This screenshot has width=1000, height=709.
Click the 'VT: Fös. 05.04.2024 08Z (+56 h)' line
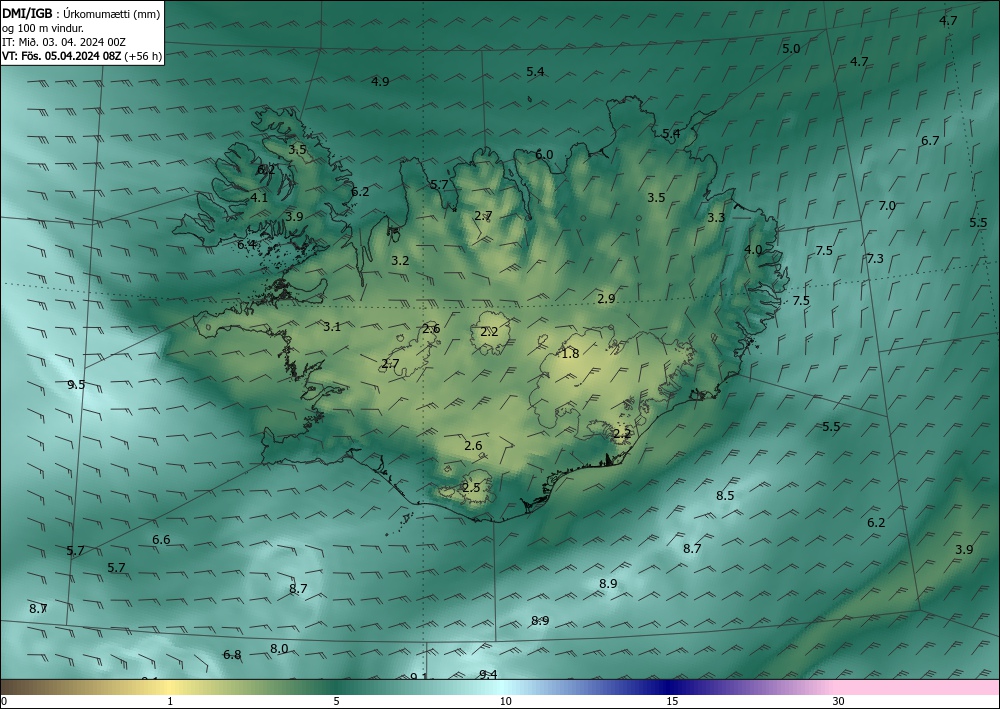[82, 56]
